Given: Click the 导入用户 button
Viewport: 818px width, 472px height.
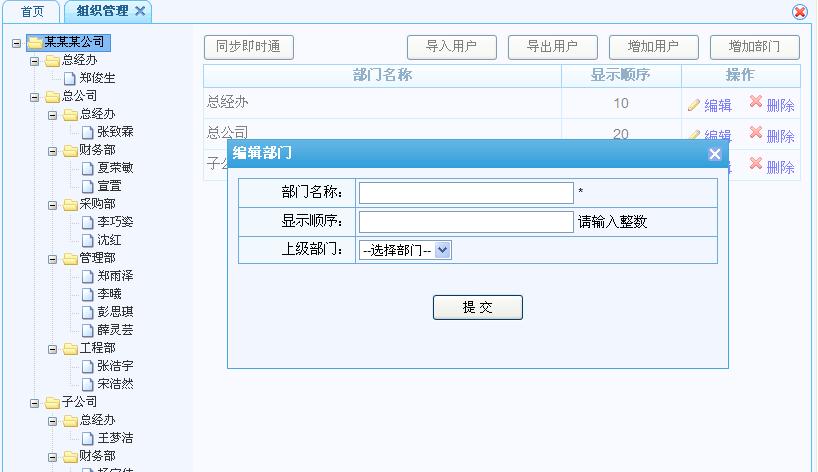Looking at the screenshot, I should (451, 47).
